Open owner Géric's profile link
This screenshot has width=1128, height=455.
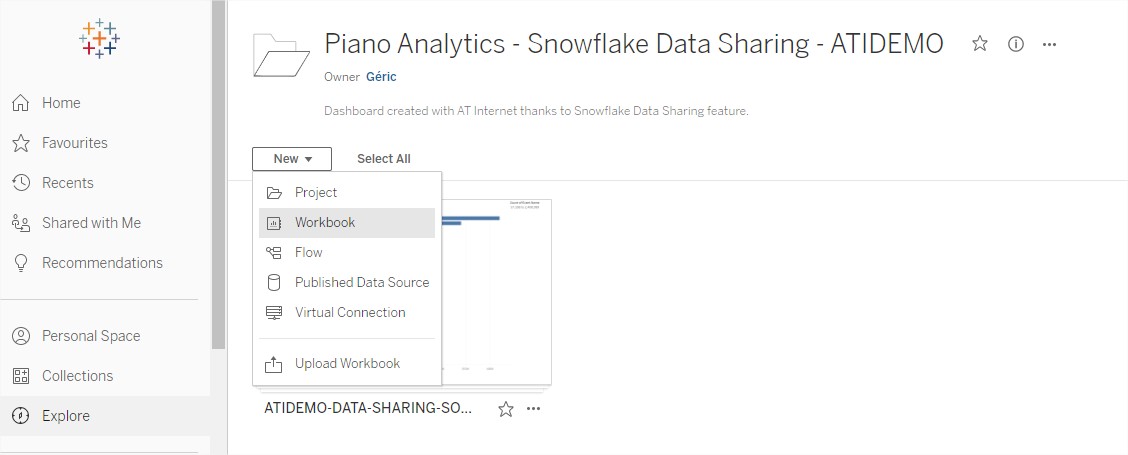[x=381, y=77]
